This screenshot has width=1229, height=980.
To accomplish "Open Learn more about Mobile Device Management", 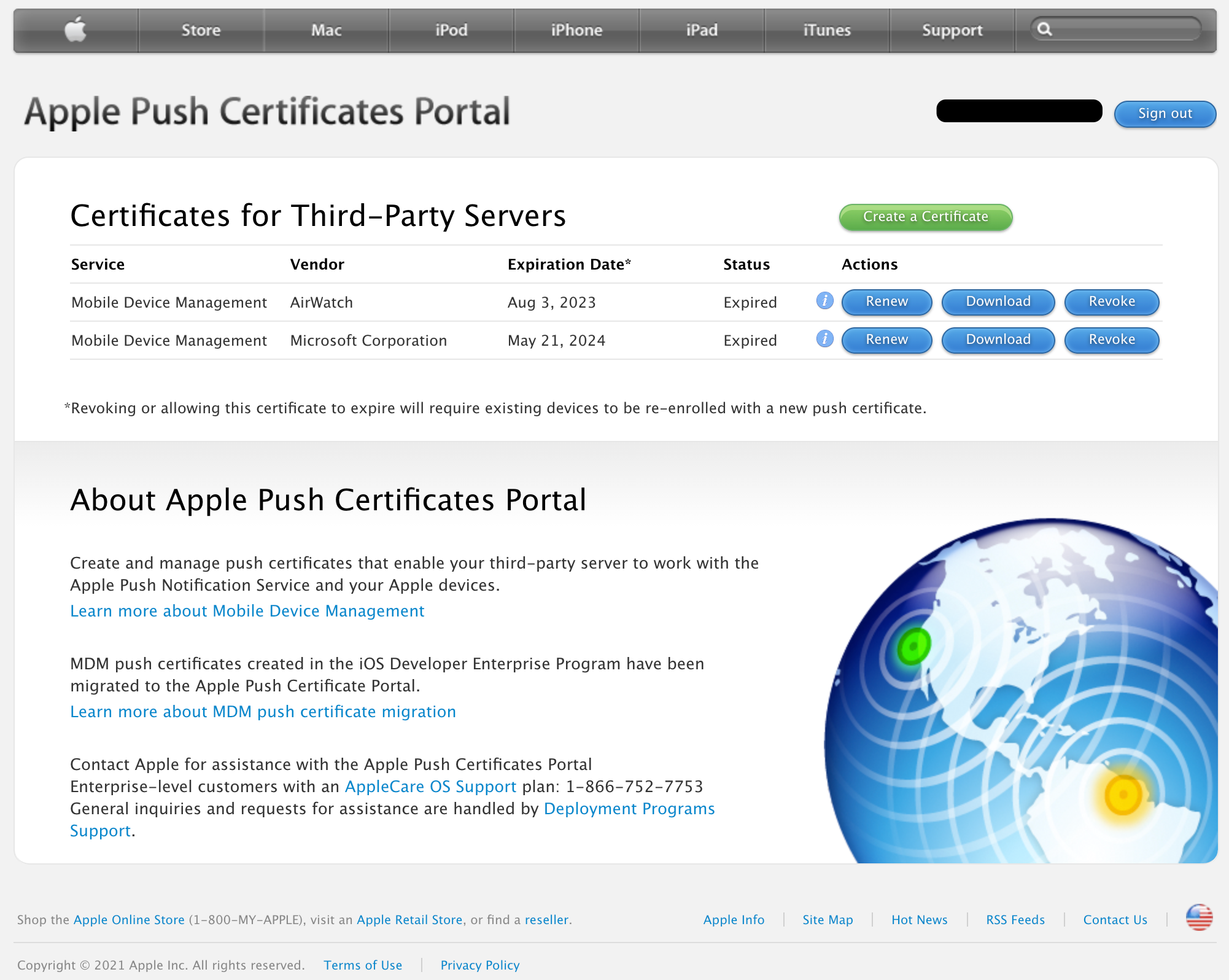I will (x=247, y=611).
